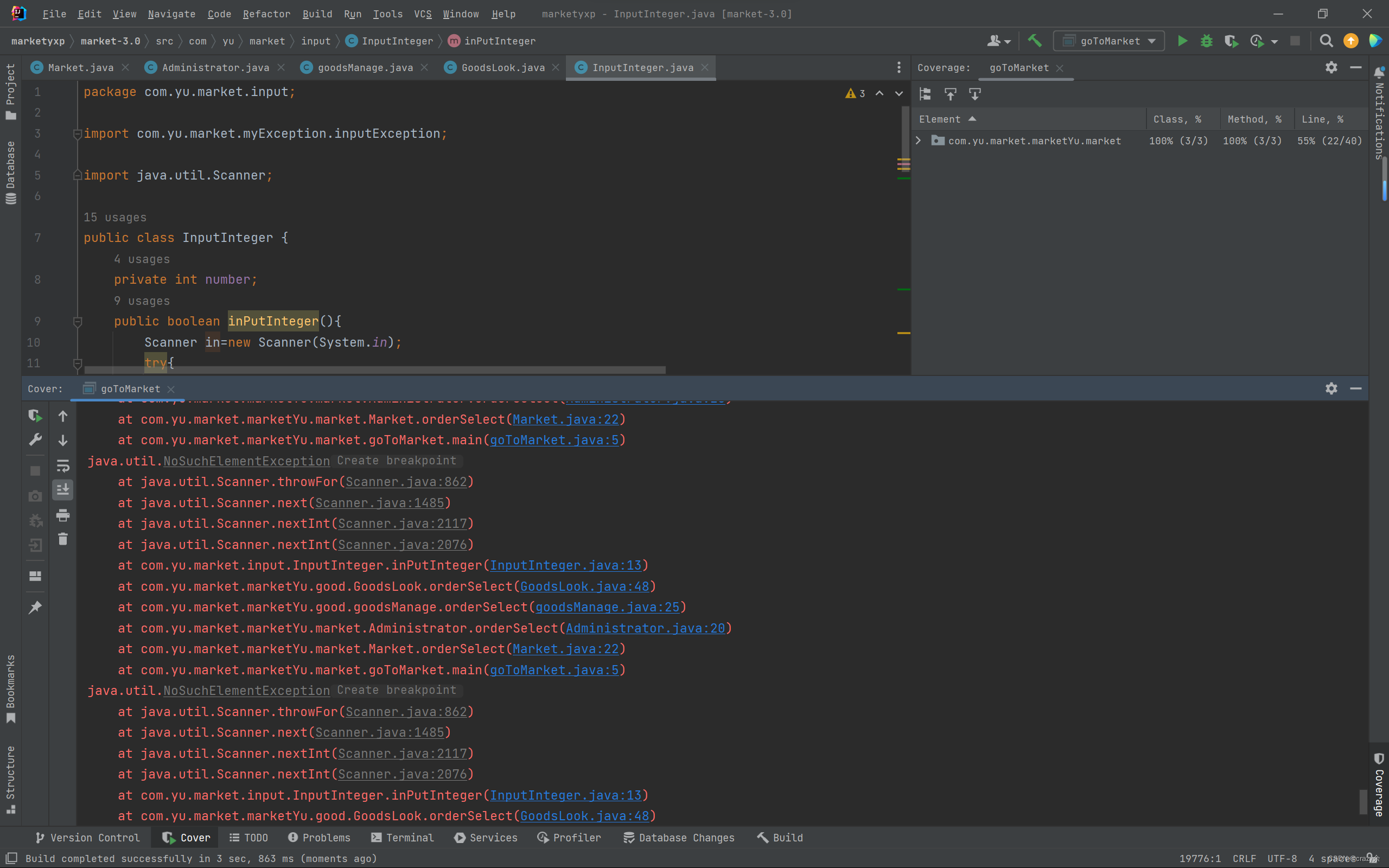Close the InputInteger.java tab

point(705,68)
